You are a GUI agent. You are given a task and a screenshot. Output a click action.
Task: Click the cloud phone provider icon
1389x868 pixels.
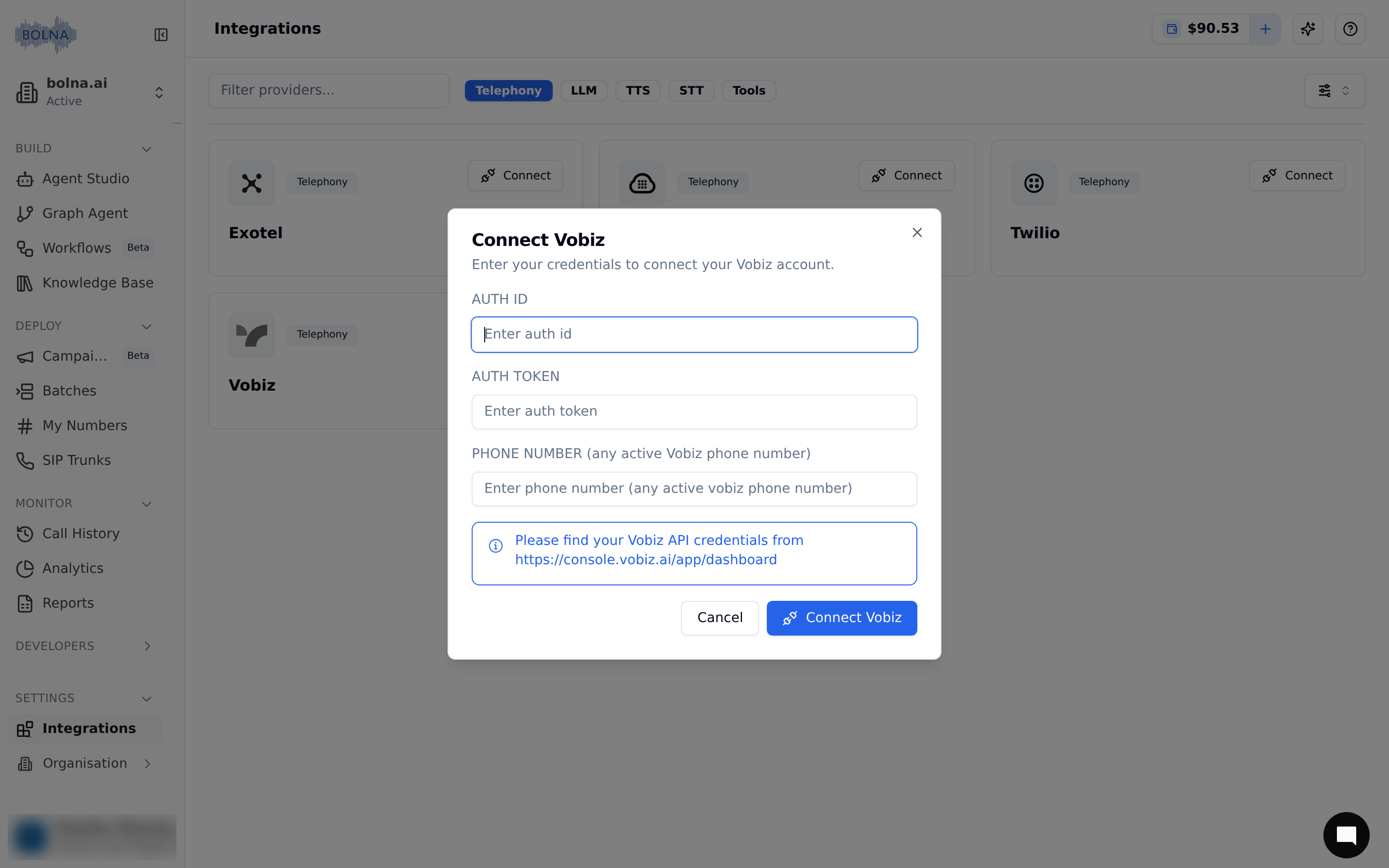pos(642,183)
